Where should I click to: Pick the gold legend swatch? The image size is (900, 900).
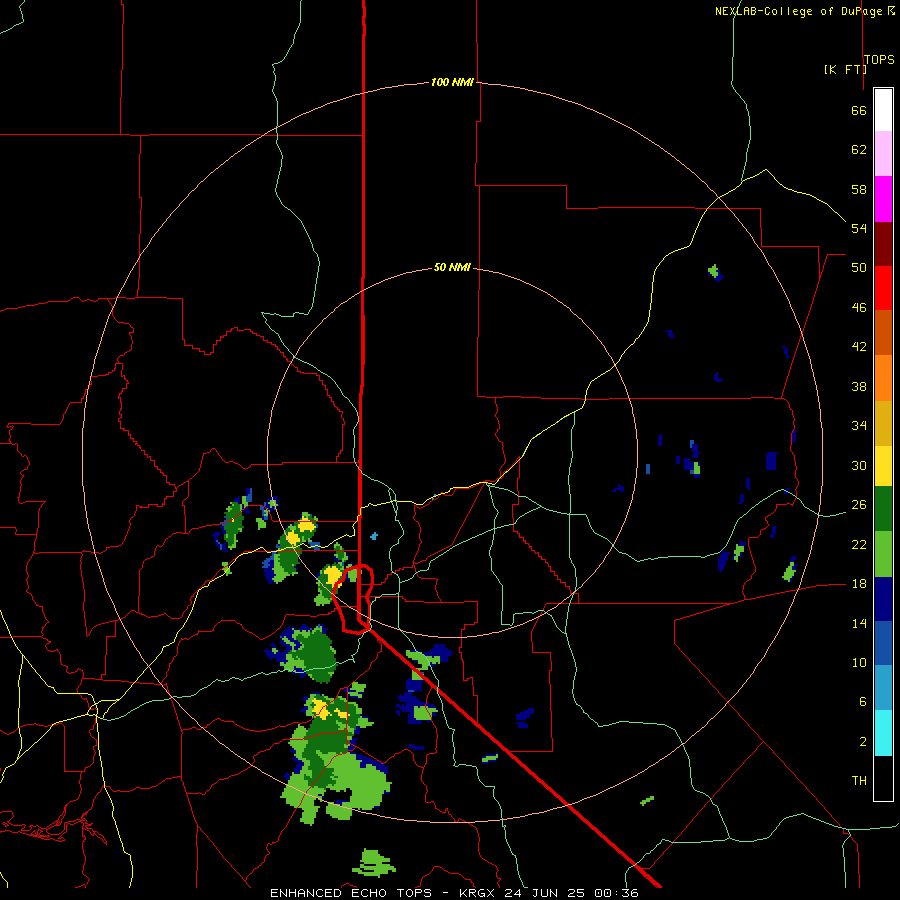(883, 423)
